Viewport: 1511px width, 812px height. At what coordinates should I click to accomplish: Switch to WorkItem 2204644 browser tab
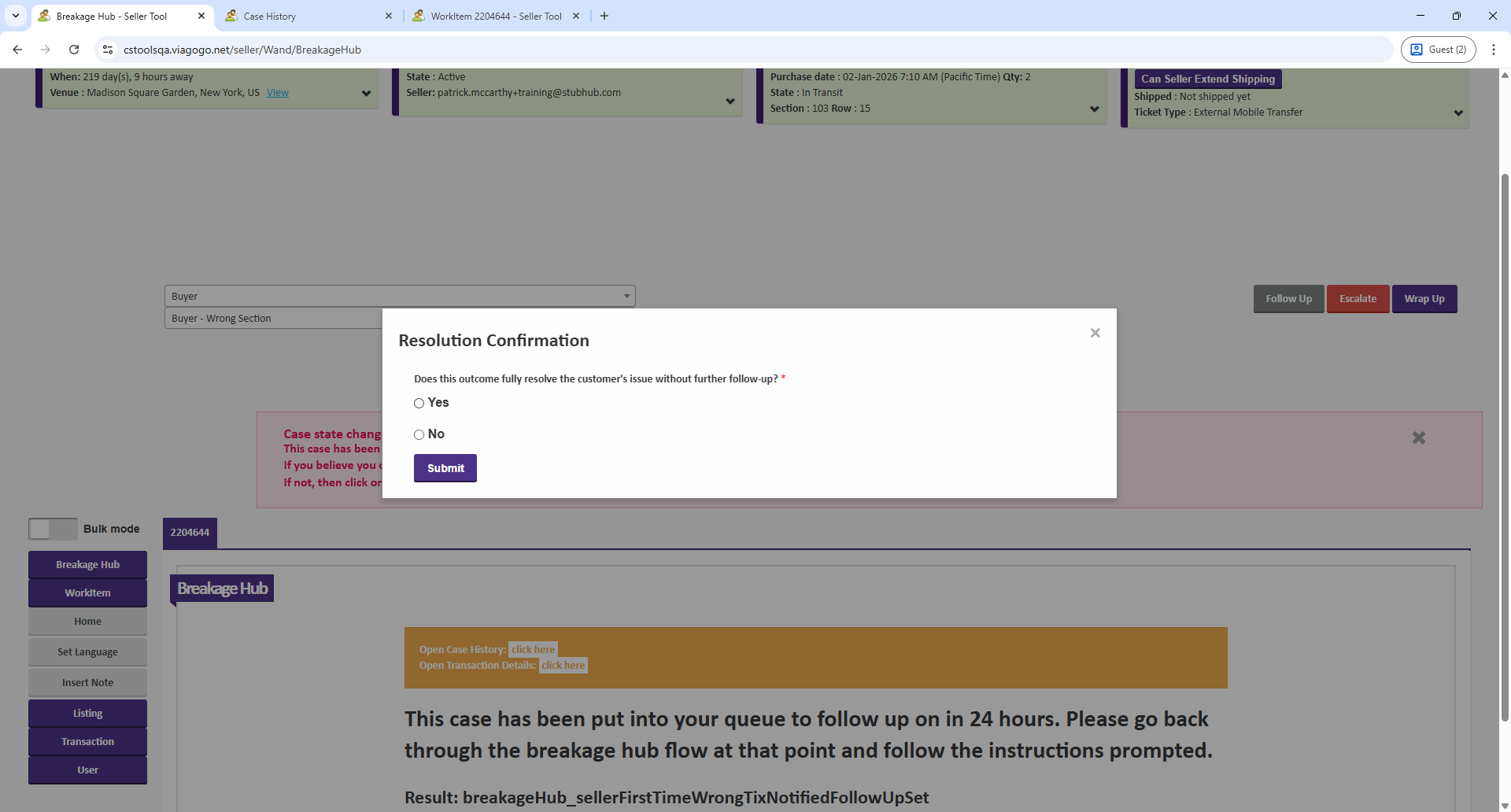[496, 16]
